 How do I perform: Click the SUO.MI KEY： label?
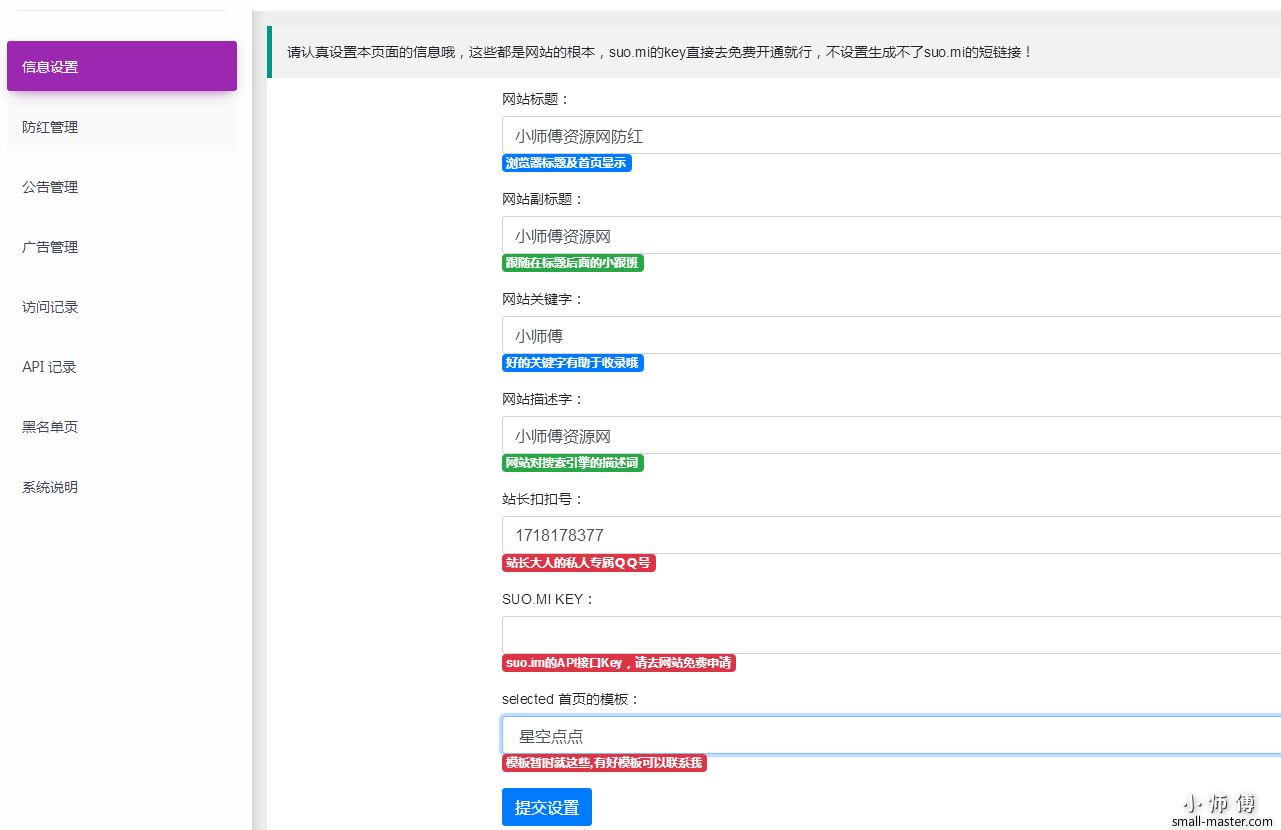[549, 599]
